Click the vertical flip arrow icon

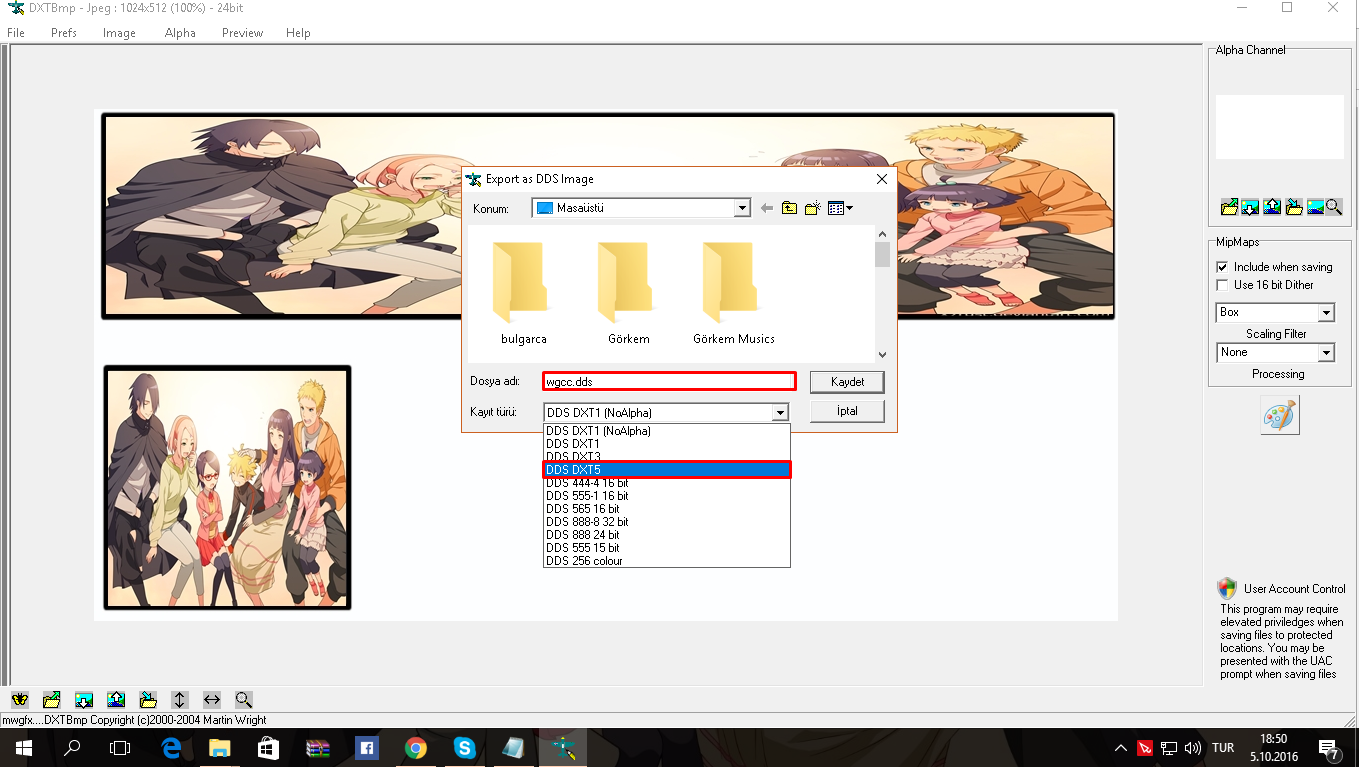pyautogui.click(x=180, y=700)
